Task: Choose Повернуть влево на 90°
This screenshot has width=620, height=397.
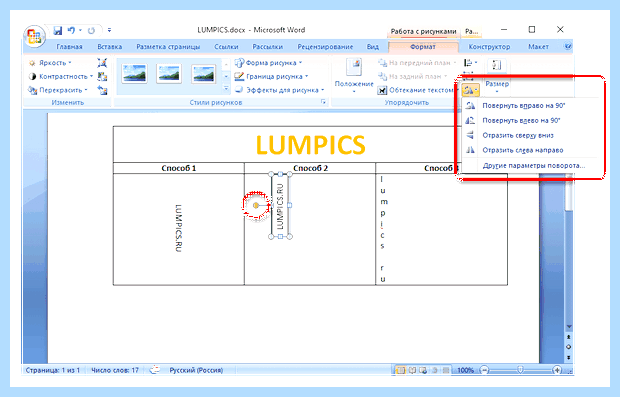Action: tap(530, 121)
